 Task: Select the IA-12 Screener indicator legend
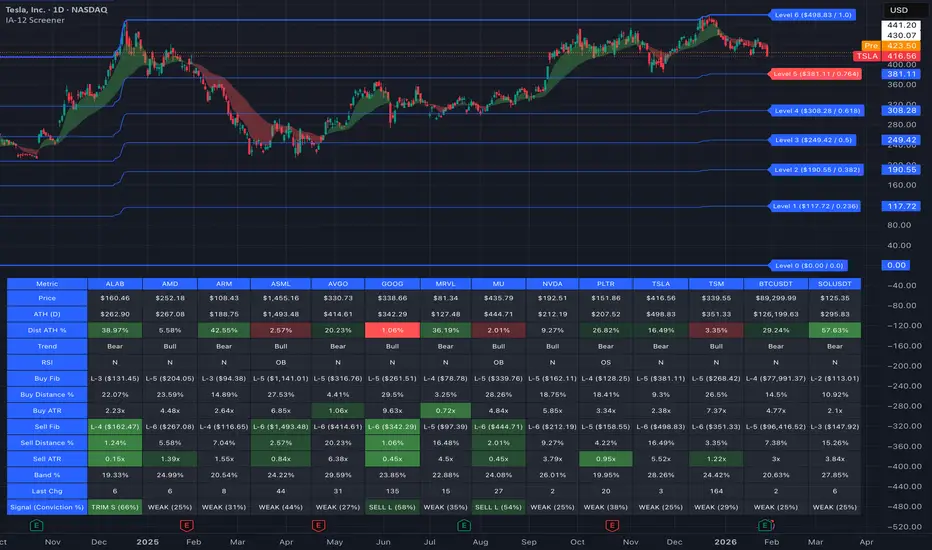point(35,20)
